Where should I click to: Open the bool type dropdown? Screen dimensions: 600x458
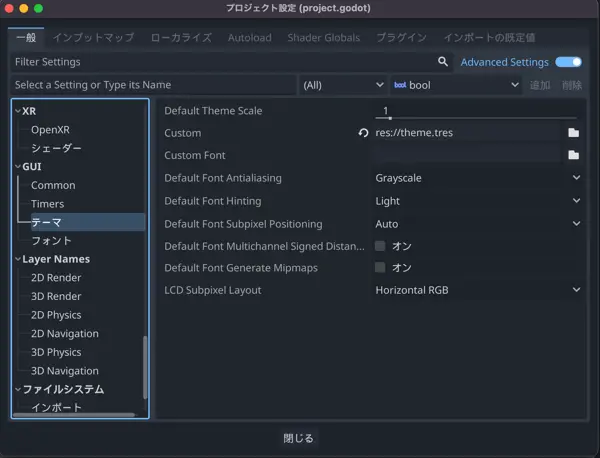[x=457, y=85]
